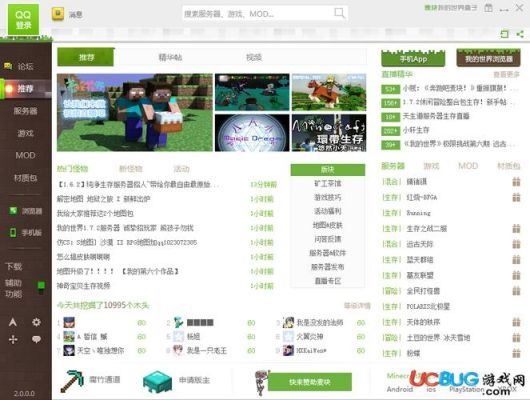Open the 消息 messages icon

pos(58,14)
